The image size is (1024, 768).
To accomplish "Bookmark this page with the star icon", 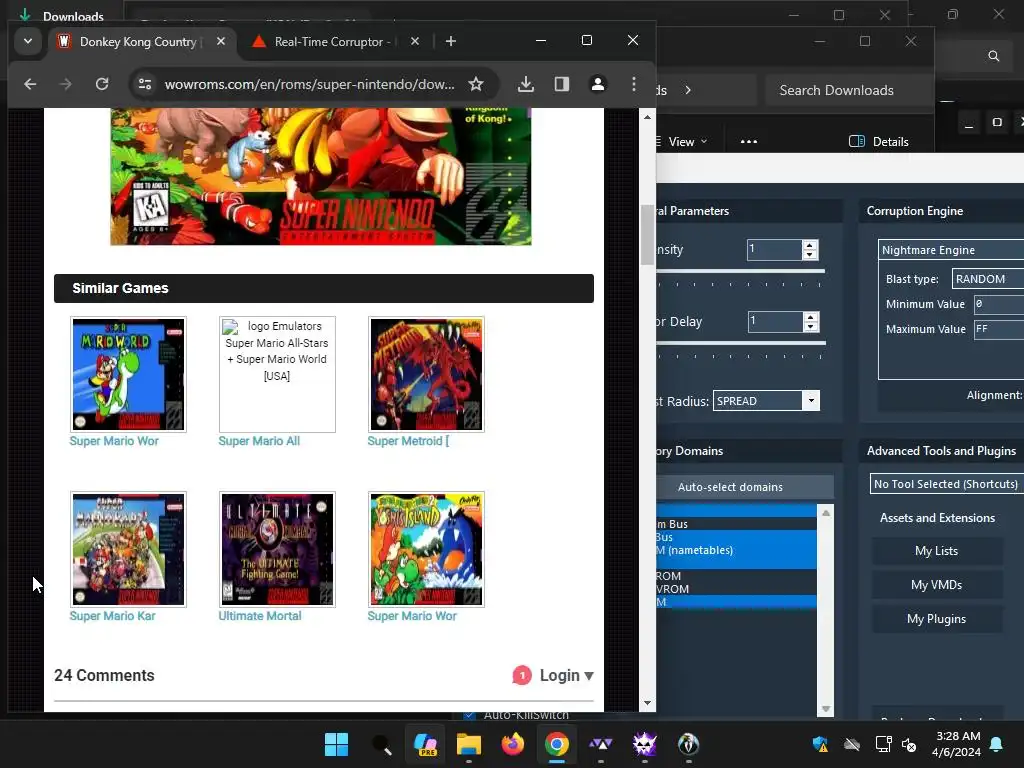I will point(476,84).
